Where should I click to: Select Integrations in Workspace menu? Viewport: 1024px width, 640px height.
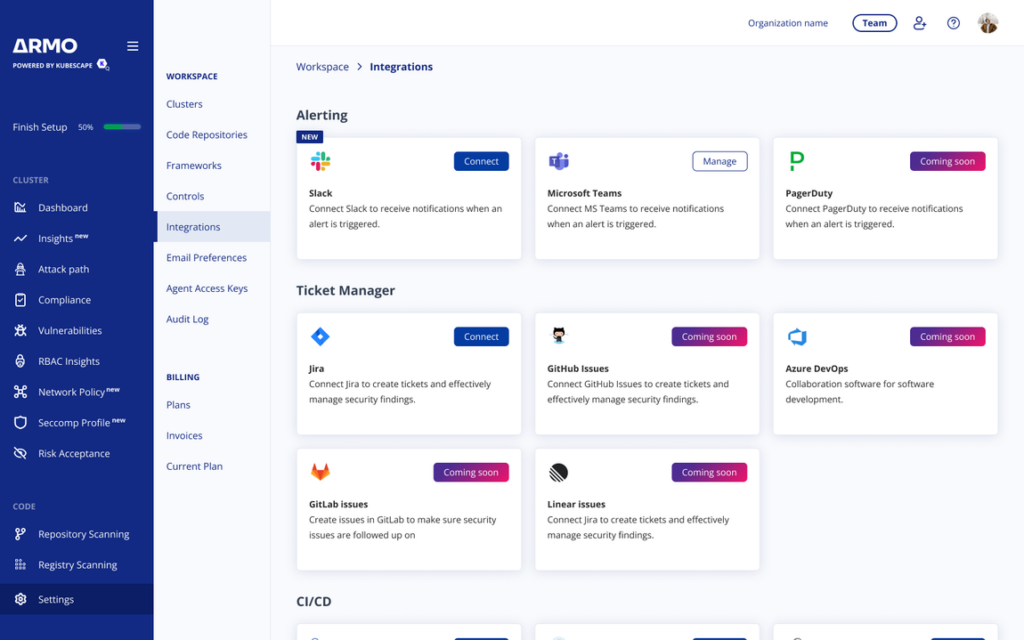(212, 227)
